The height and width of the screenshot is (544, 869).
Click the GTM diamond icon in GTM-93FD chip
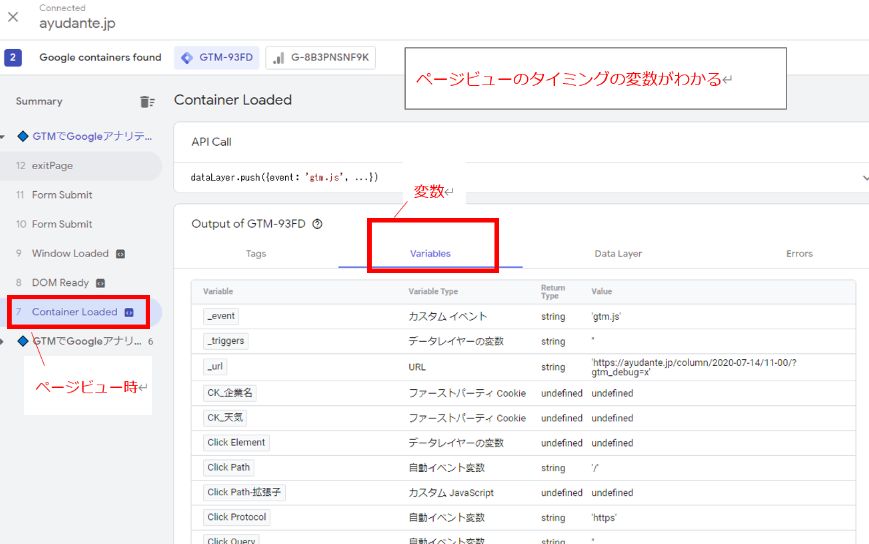(187, 58)
